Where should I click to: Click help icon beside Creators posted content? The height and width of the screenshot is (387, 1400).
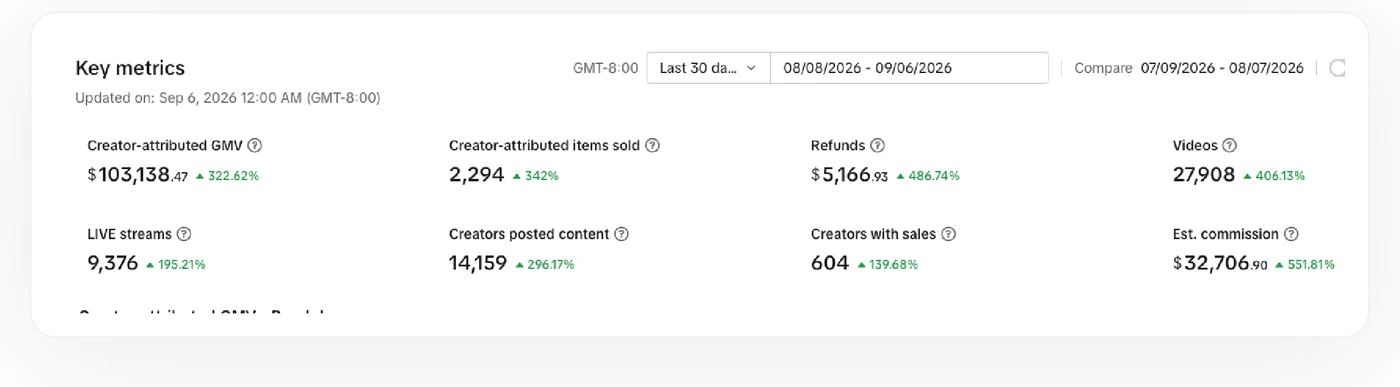(x=621, y=234)
